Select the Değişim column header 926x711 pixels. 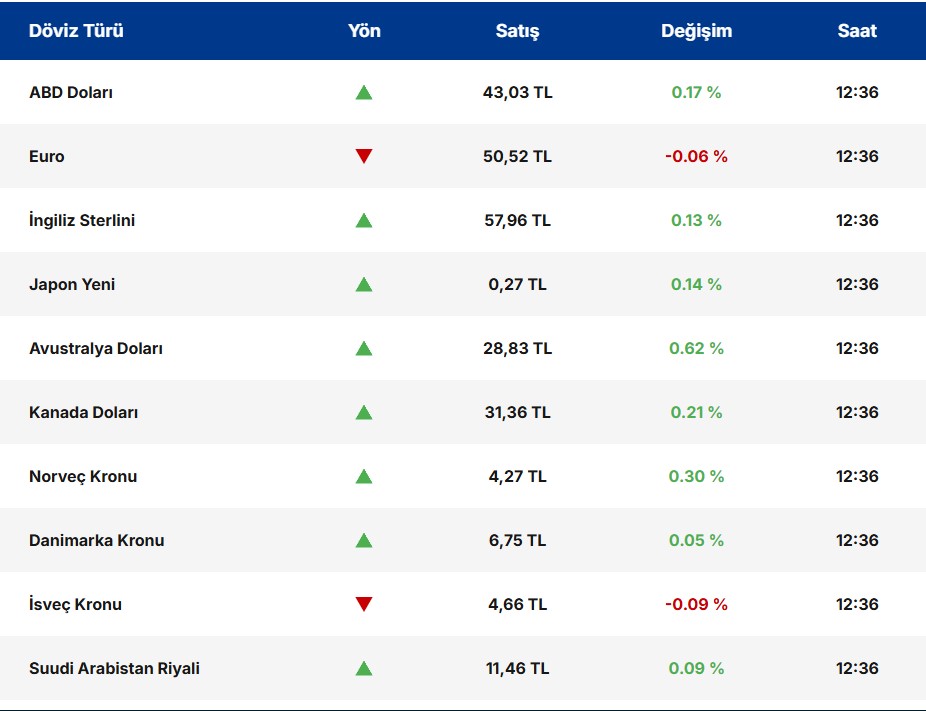696,31
